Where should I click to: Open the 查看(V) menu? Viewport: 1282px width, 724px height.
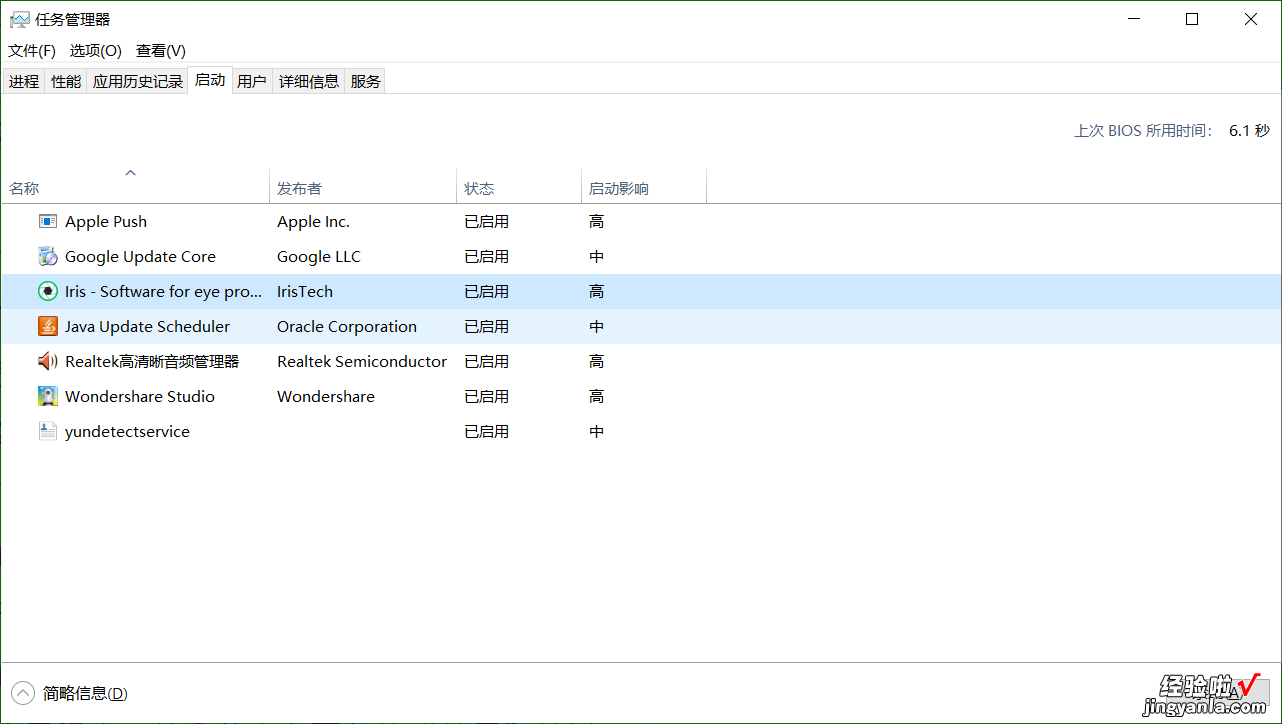point(161,50)
